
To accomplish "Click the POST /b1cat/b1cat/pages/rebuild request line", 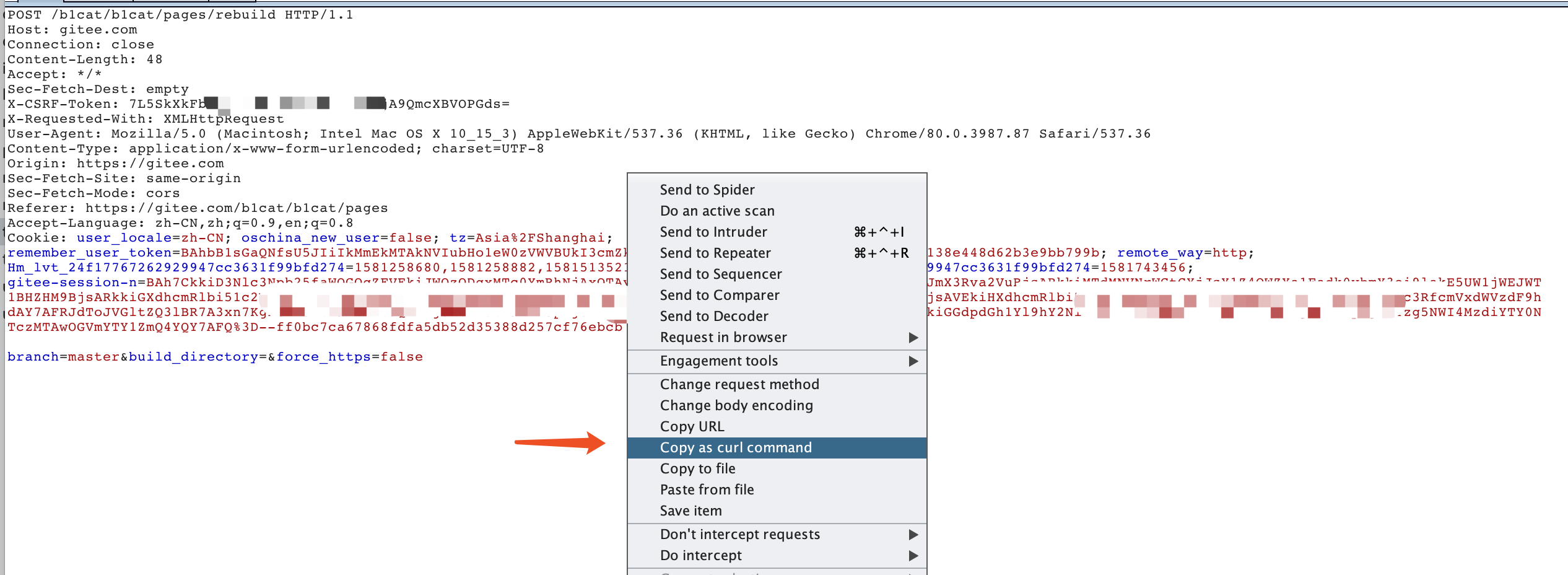I will [x=180, y=15].
